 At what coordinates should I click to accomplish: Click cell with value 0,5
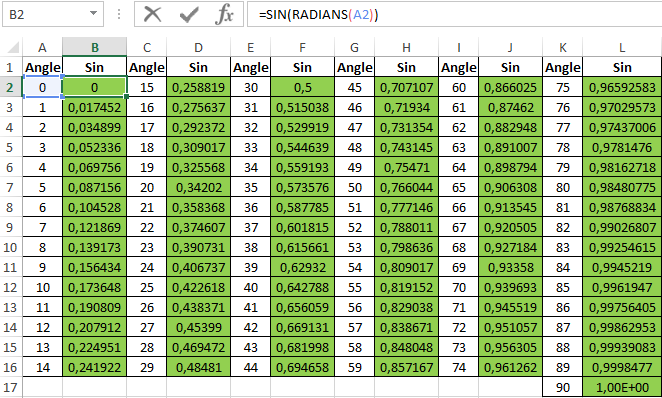tap(302, 87)
